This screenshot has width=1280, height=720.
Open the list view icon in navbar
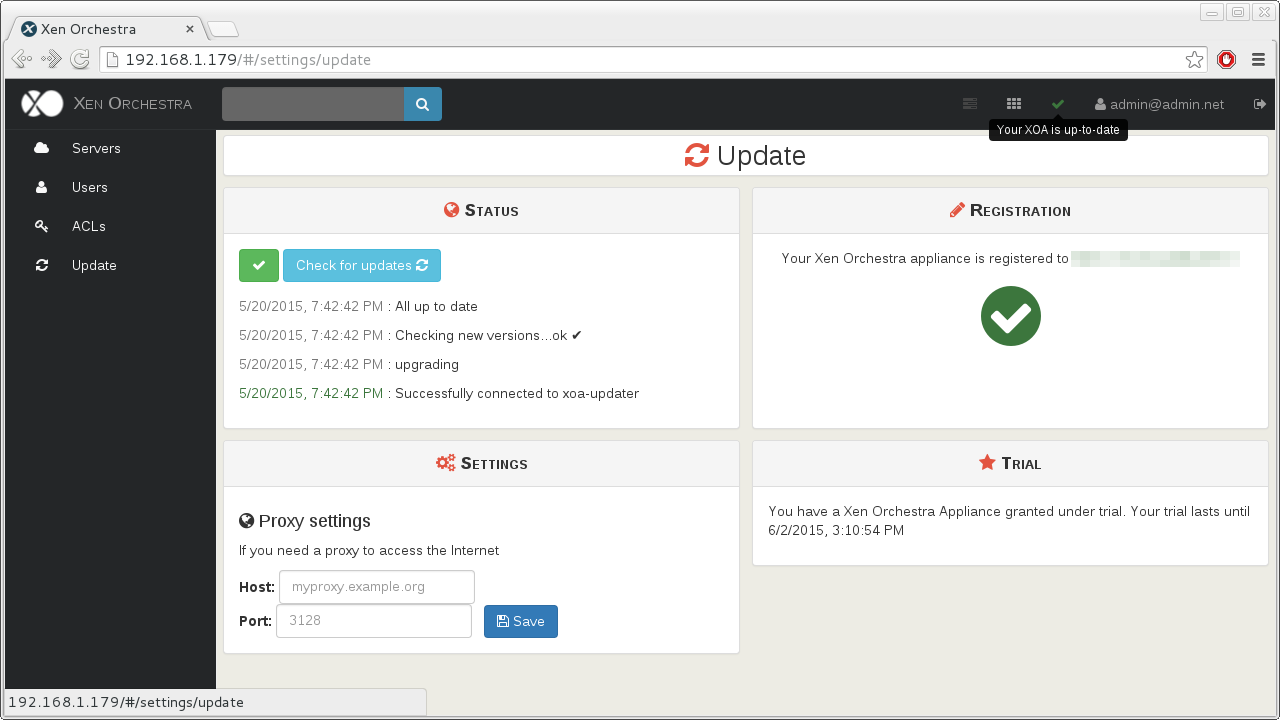pos(969,104)
